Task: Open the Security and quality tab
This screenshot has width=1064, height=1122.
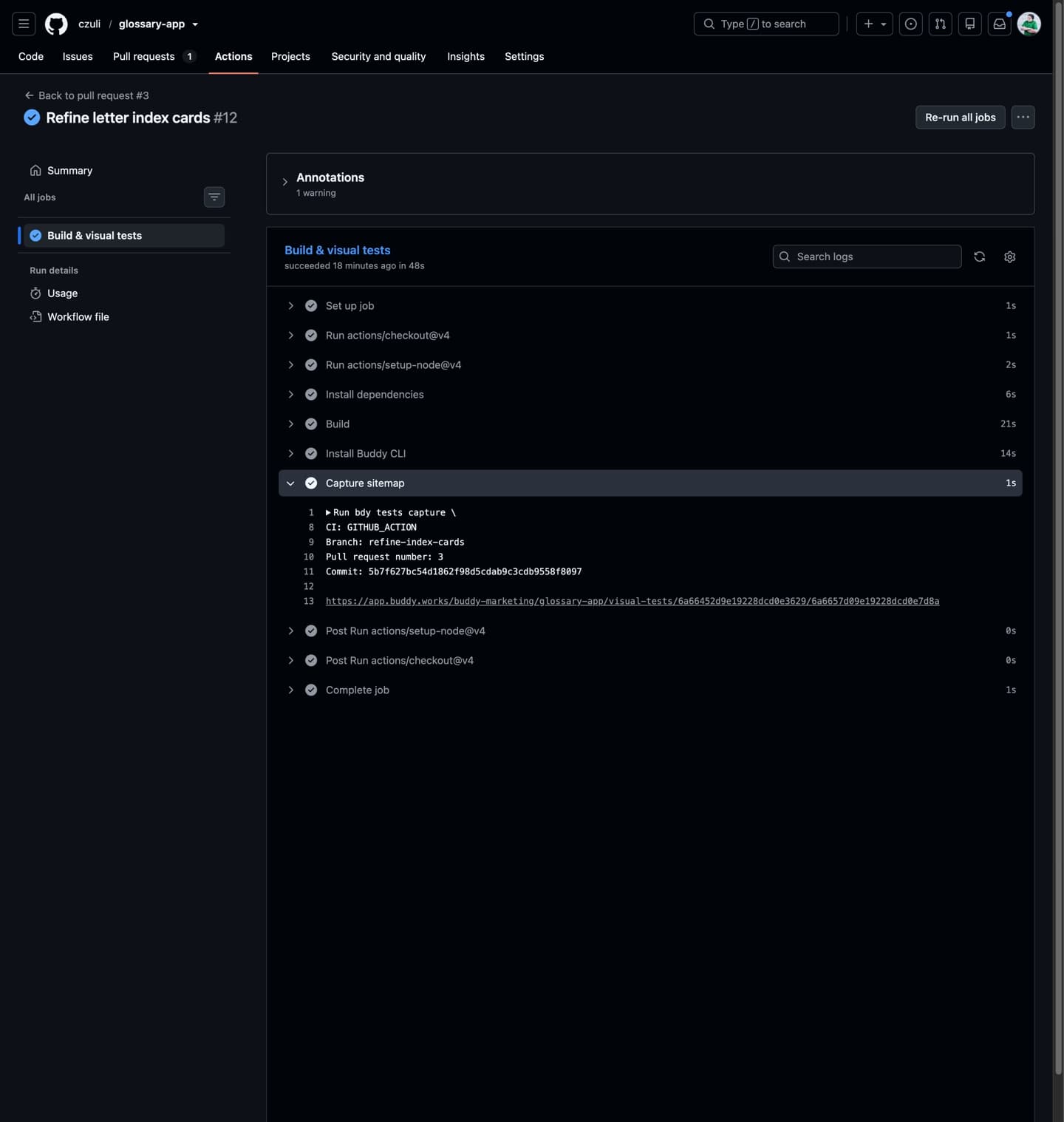Action: pos(378,56)
